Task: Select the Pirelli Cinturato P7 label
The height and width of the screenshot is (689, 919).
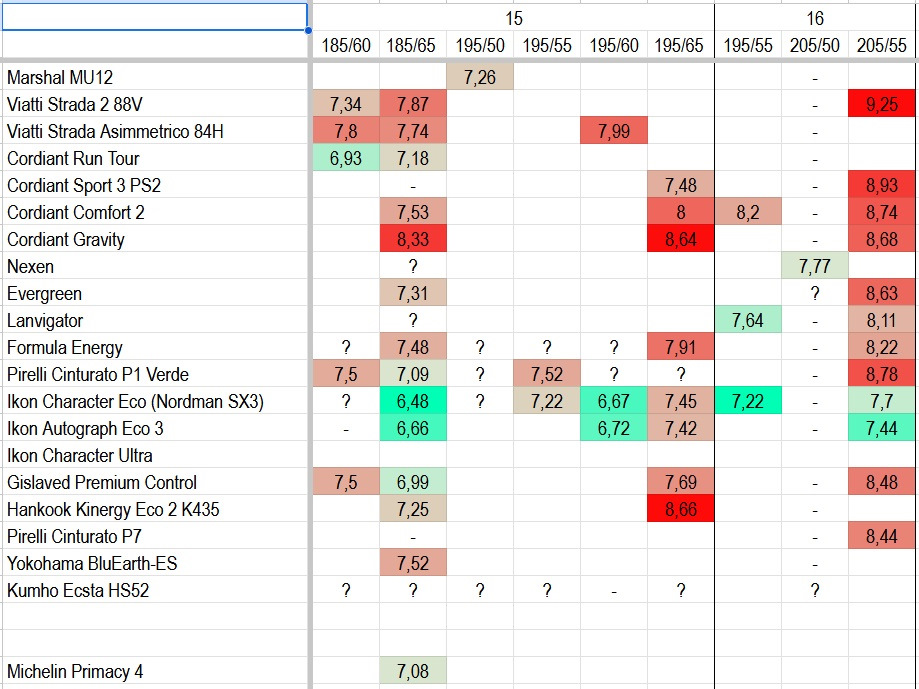Action: 74,536
